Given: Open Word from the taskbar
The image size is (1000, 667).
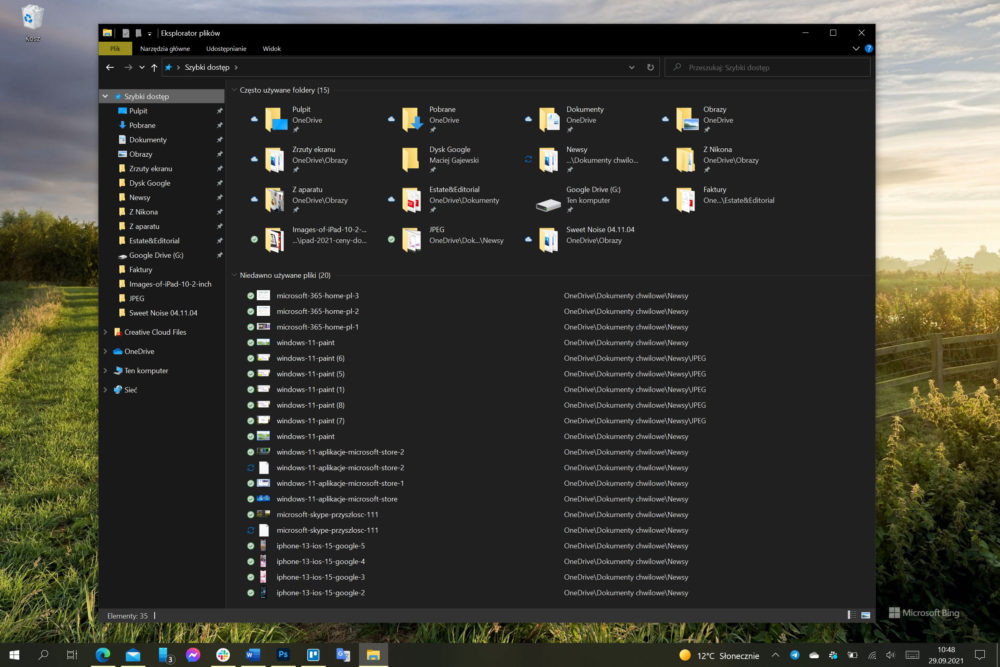Looking at the screenshot, I should pos(253,655).
